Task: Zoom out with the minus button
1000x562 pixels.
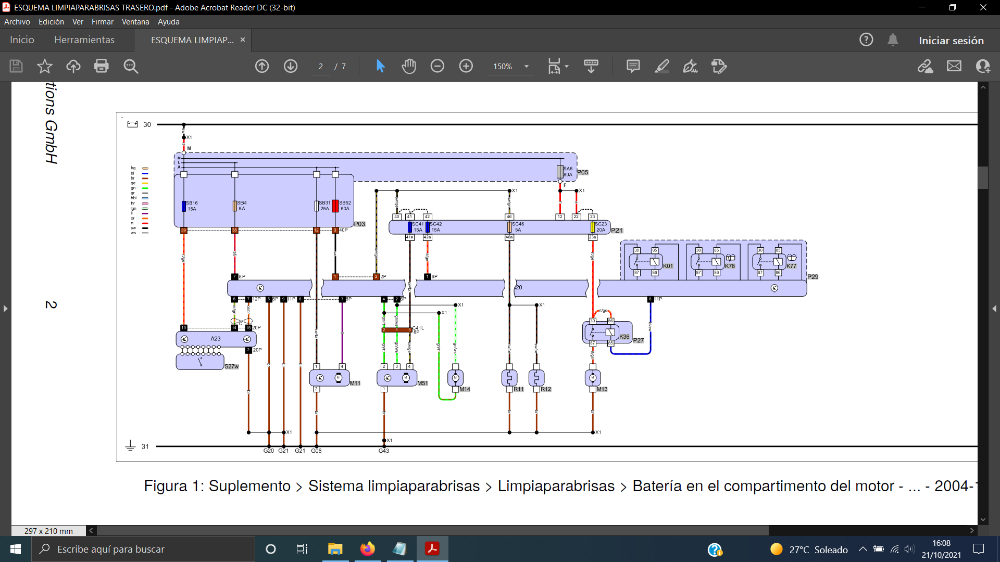Action: [x=438, y=66]
